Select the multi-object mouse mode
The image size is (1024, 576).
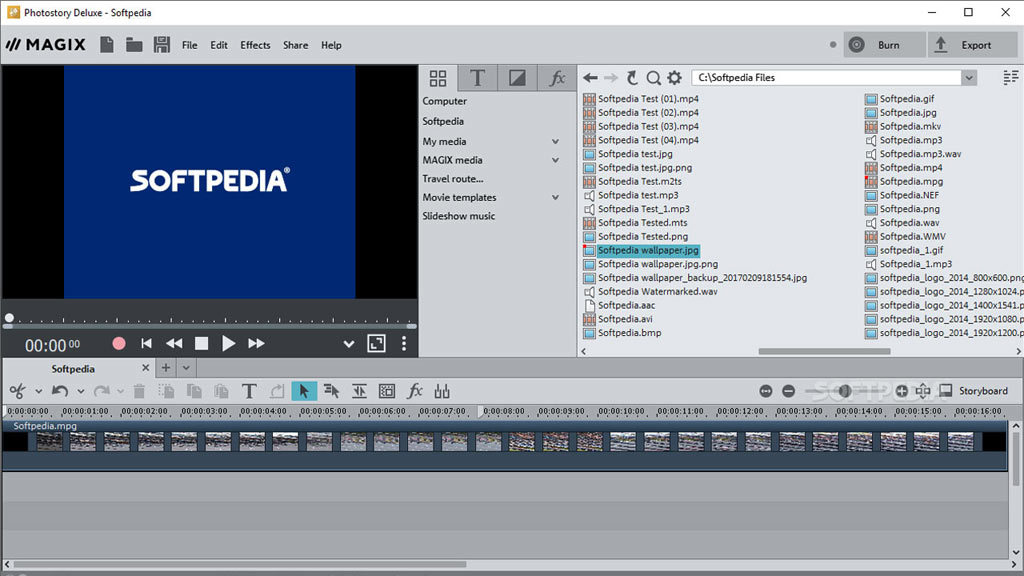(x=332, y=391)
